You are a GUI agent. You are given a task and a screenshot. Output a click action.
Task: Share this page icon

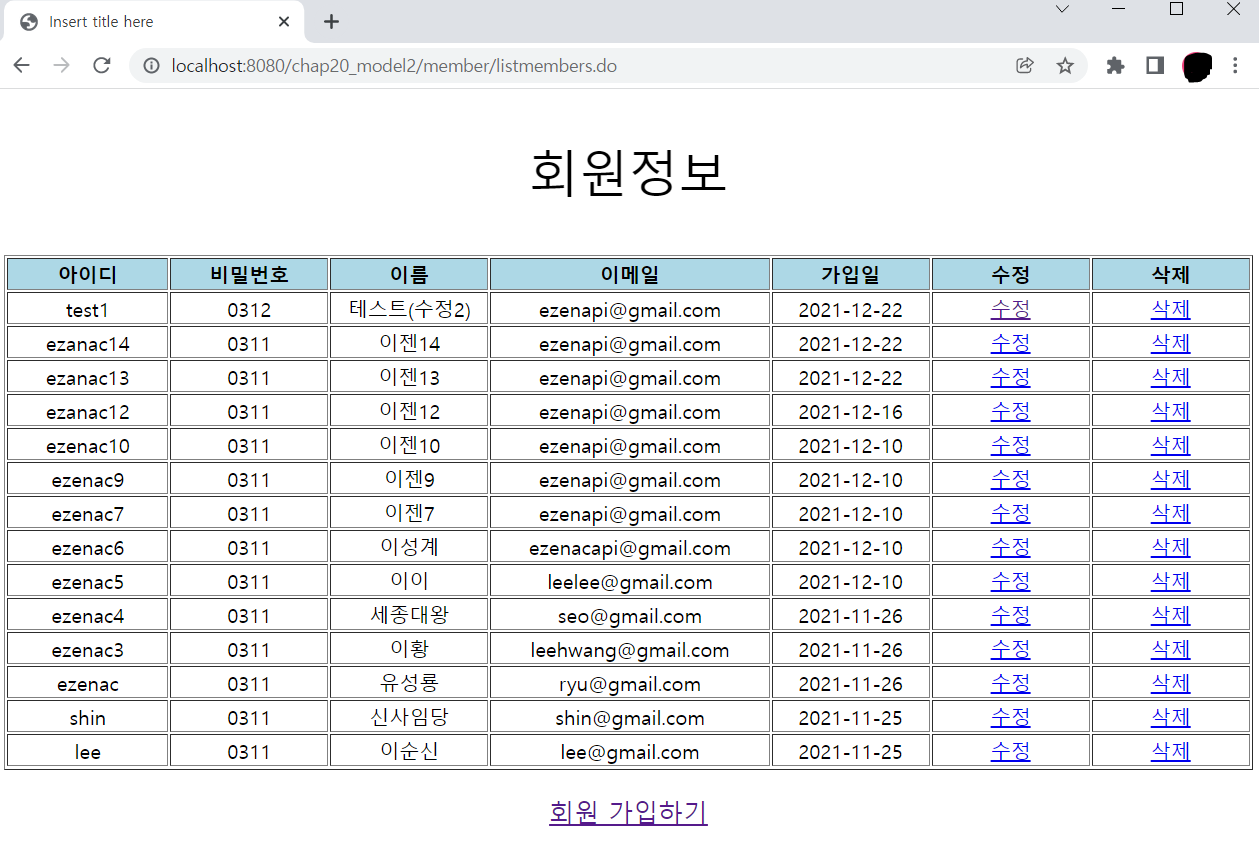tap(1024, 66)
